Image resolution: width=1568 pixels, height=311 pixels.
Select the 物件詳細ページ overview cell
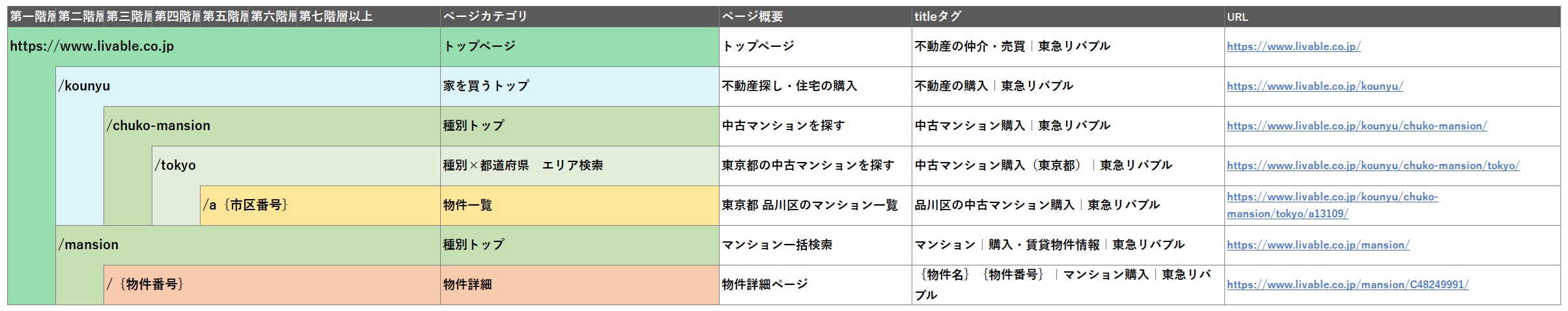[x=764, y=285]
